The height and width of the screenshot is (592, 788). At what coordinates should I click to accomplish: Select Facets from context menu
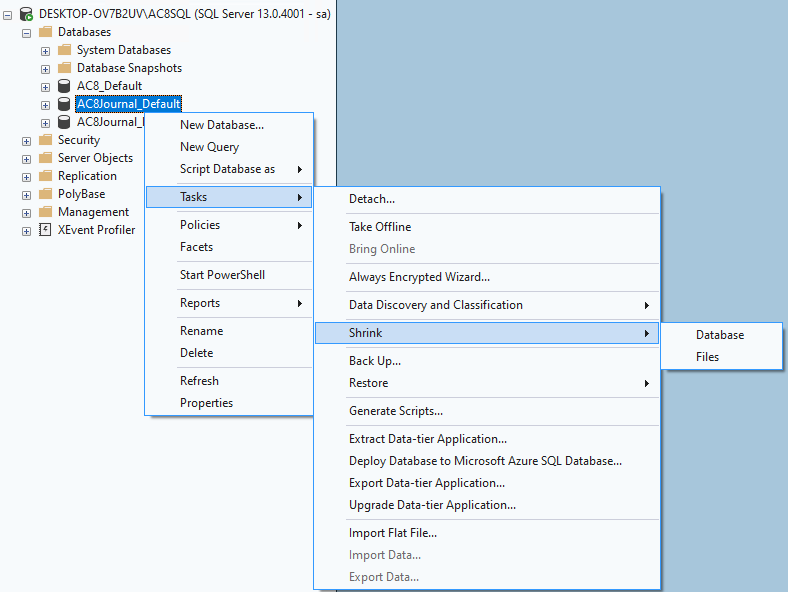coord(229,247)
